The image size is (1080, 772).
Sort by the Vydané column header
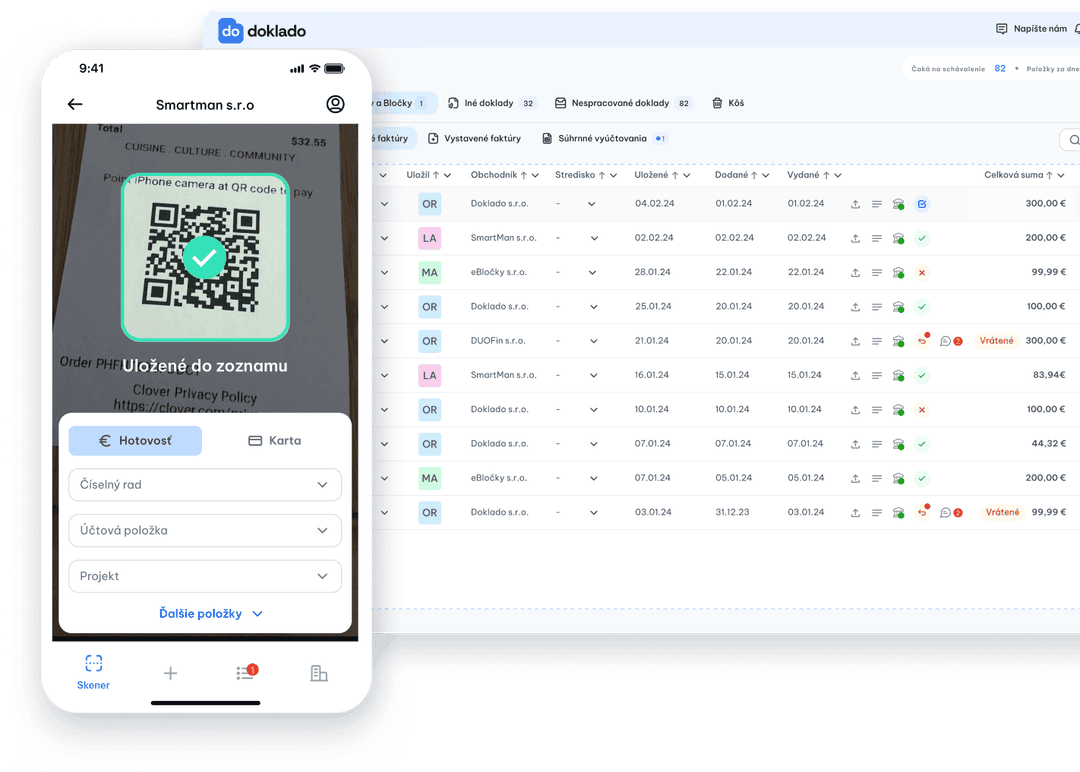[814, 175]
